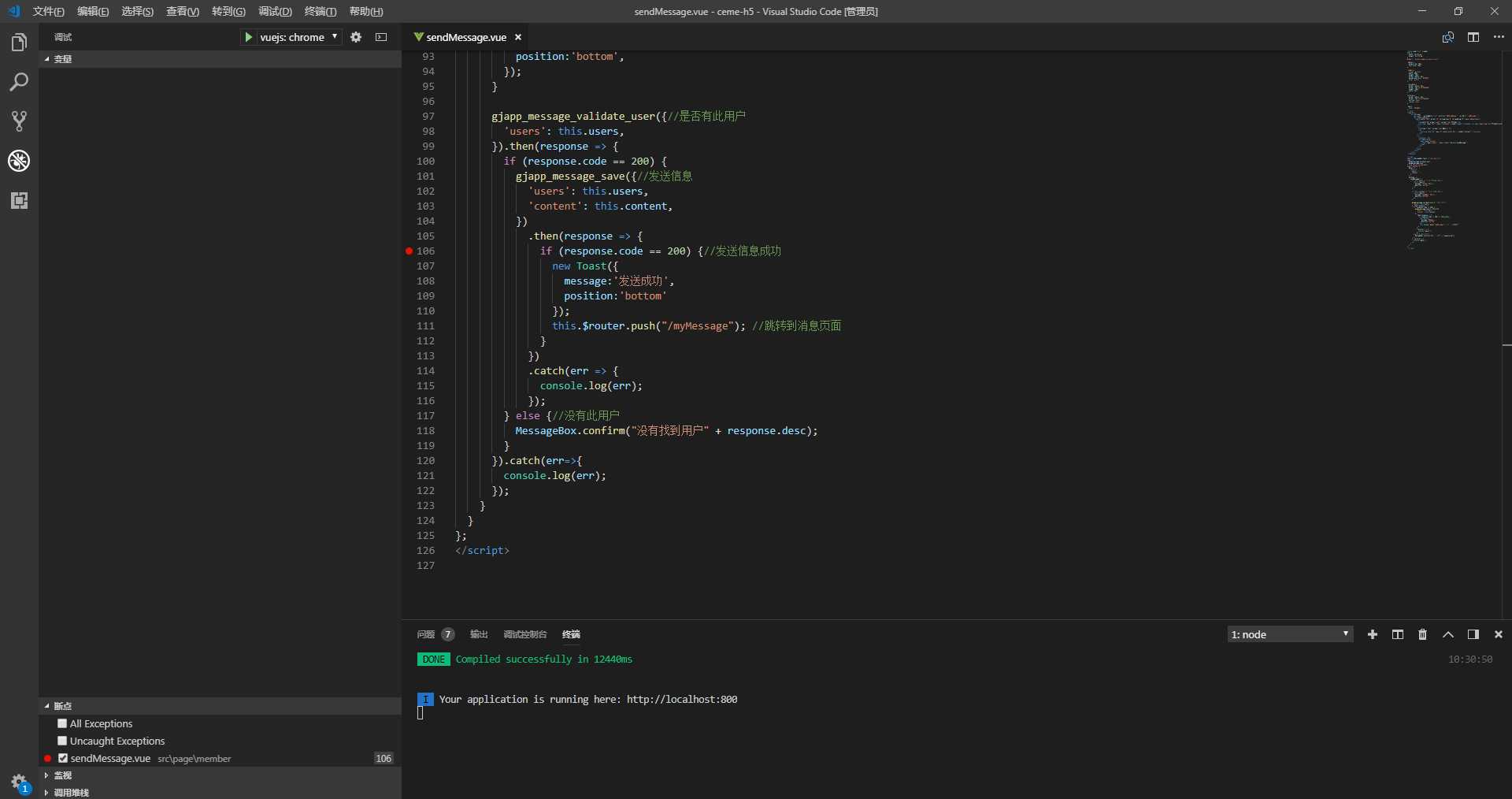
Task: Split the editor to the right
Action: coord(1473,37)
